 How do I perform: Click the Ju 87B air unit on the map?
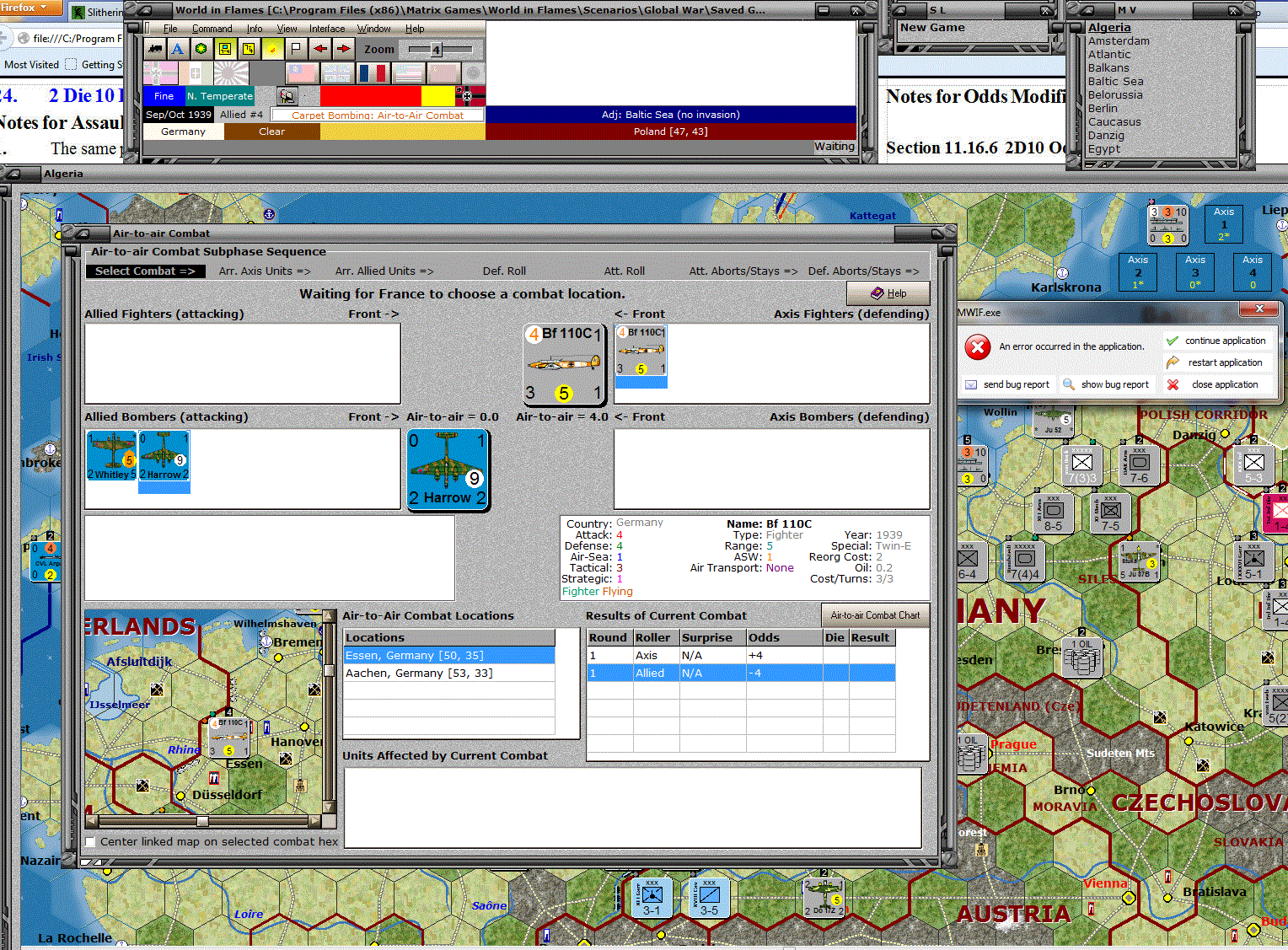coord(1139,561)
